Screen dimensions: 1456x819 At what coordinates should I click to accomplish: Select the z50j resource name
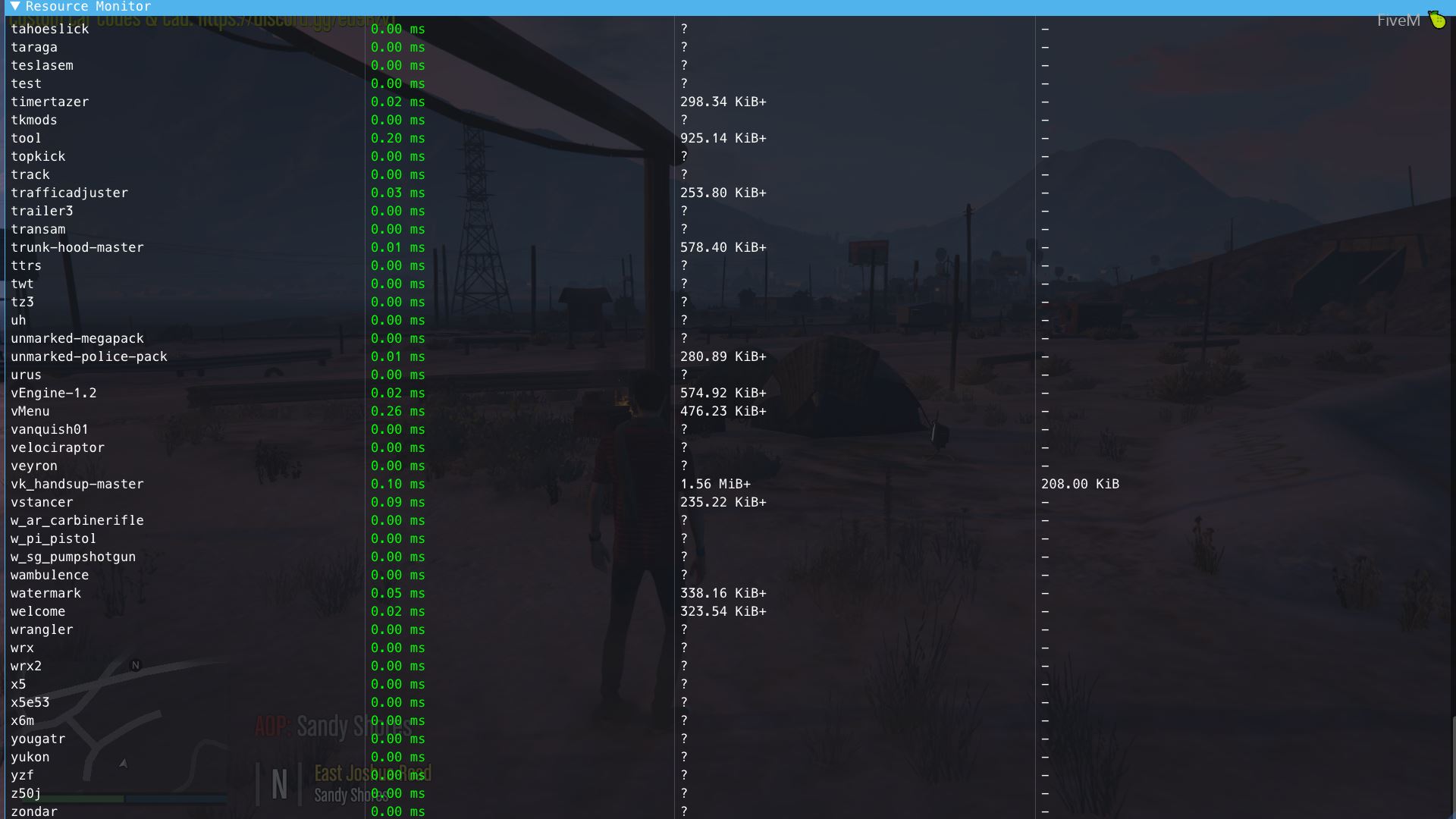pyautogui.click(x=26, y=793)
